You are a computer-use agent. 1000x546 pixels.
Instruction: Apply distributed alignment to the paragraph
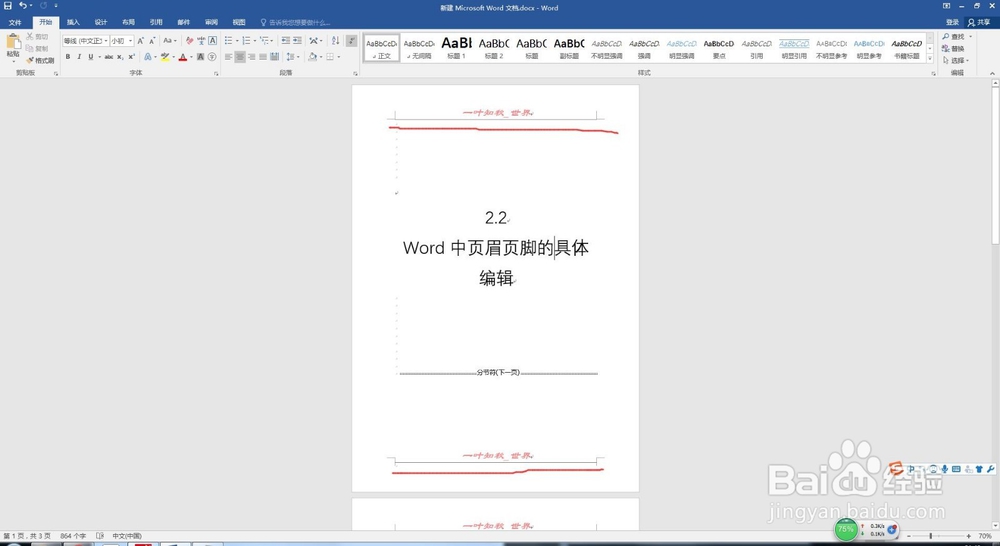274,57
